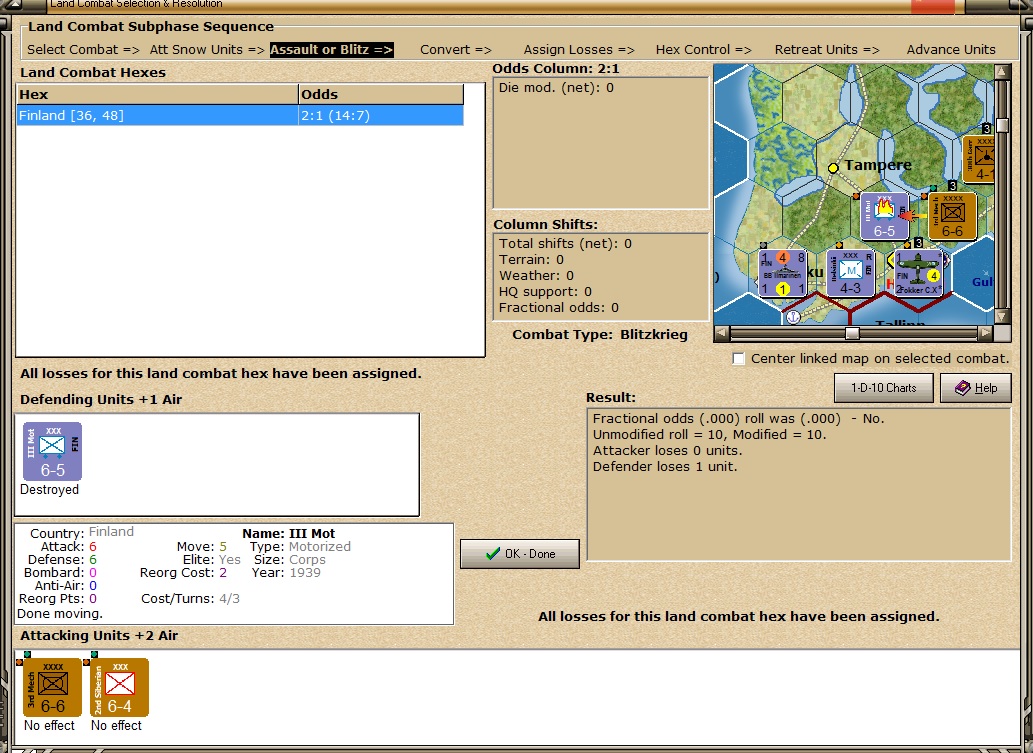
Task: Select the destroyed III Mot defending unit counter
Action: (x=53, y=452)
